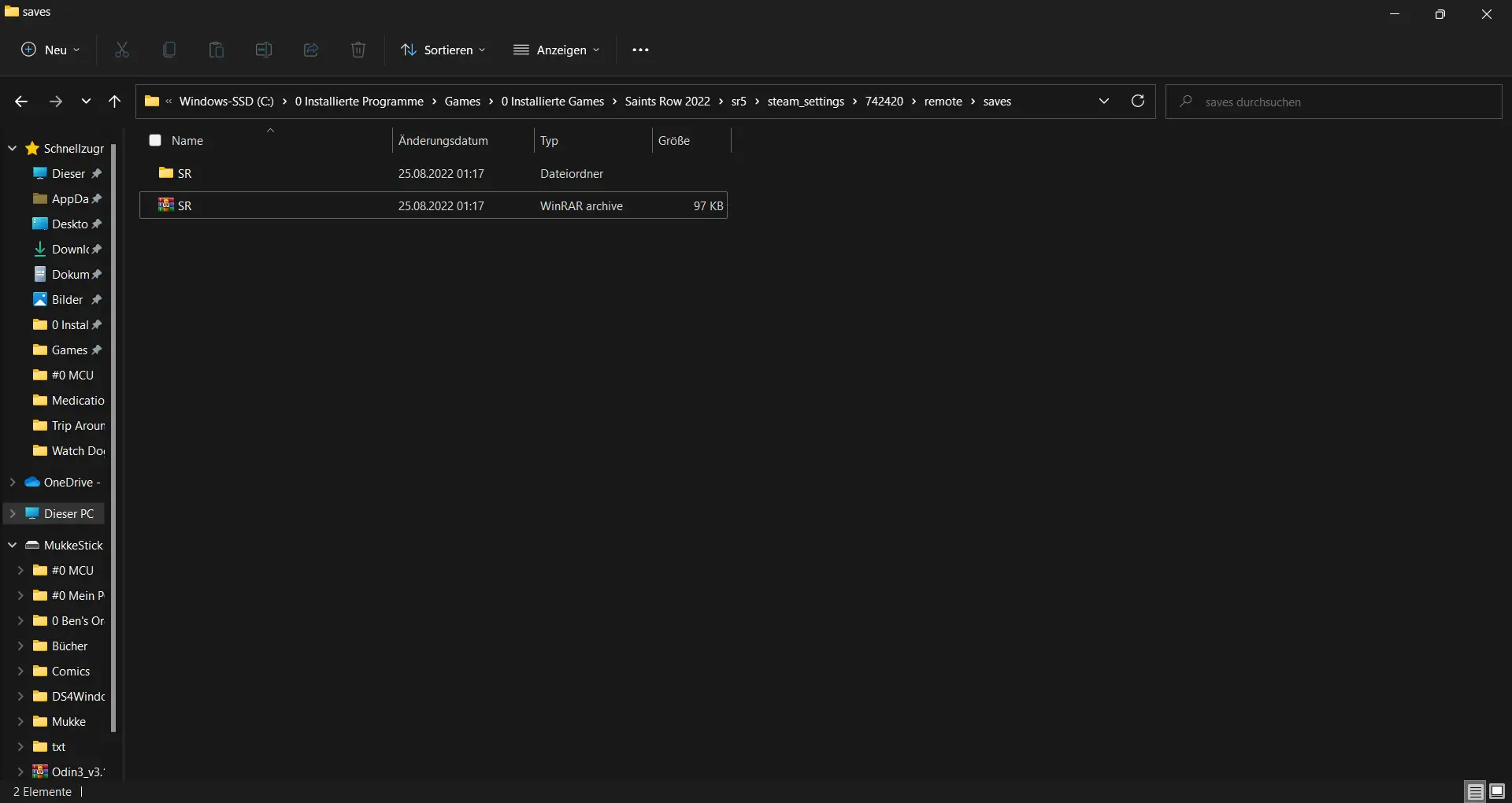Navigate to 742420 in breadcrumb
Screen dimensions: 1512x803
click(x=884, y=102)
